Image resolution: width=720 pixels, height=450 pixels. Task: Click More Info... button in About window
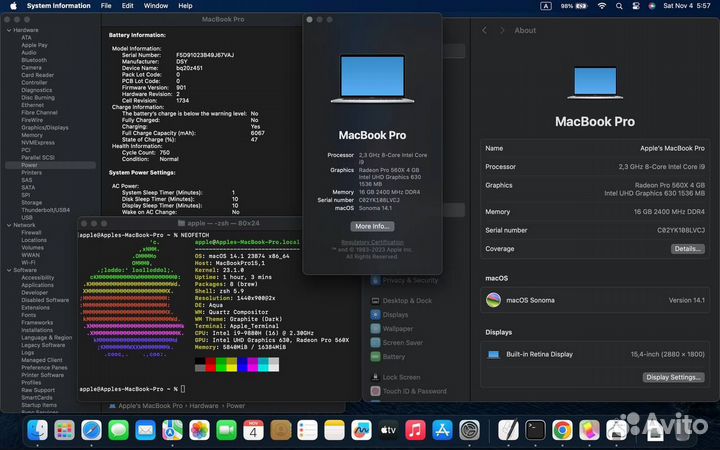point(372,226)
